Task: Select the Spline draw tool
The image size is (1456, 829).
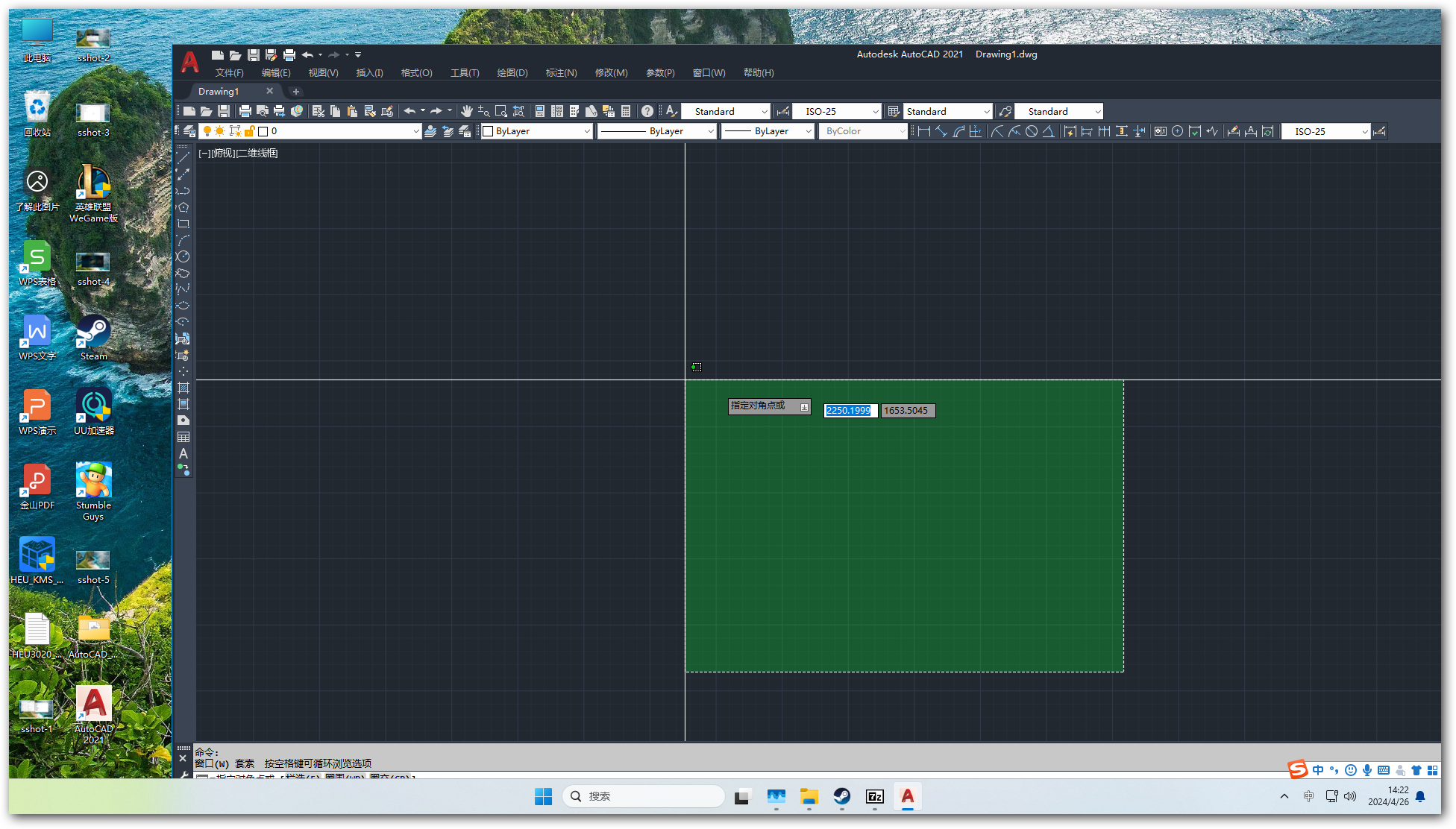Action: [183, 289]
